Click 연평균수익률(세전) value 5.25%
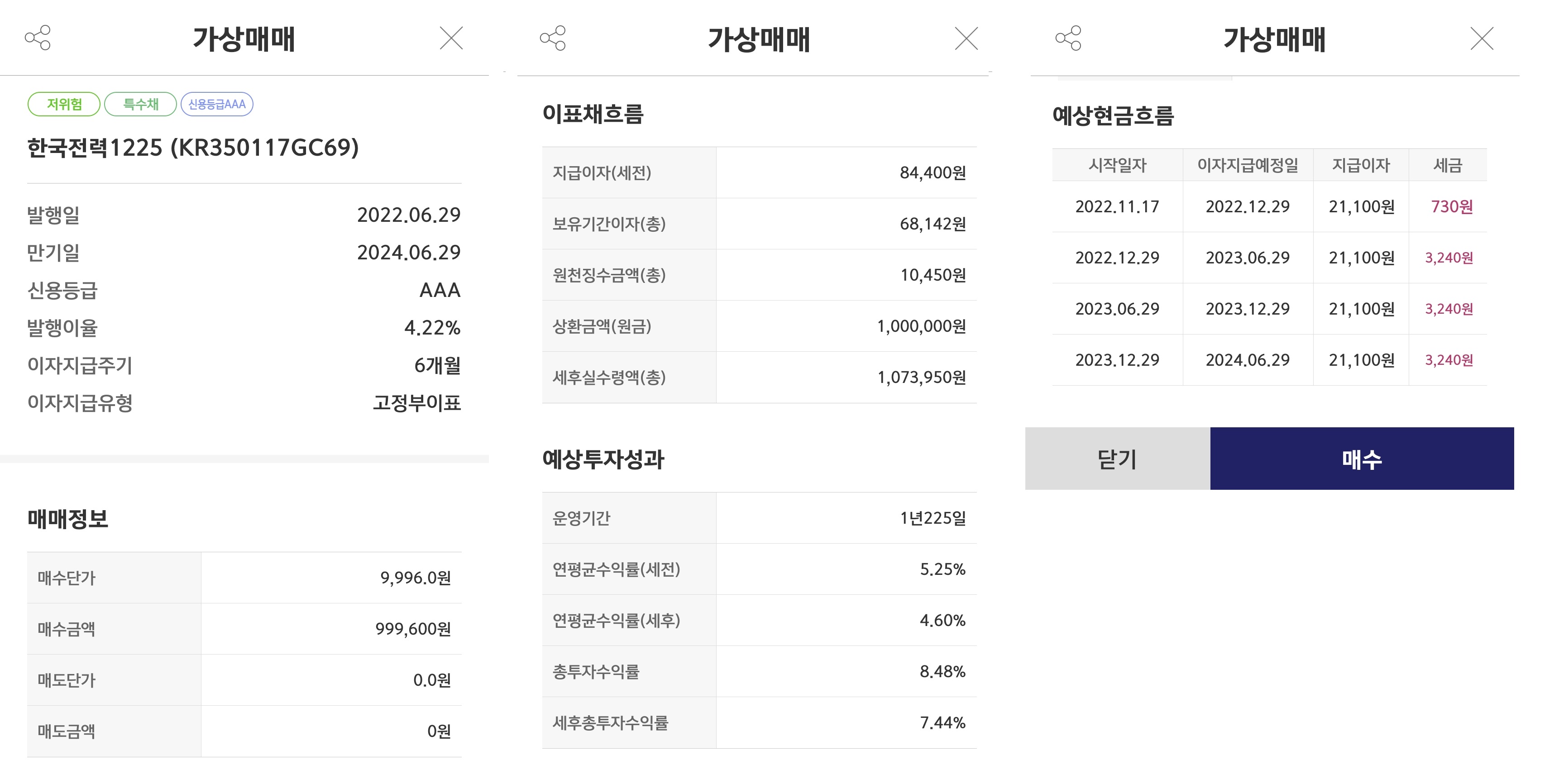The image size is (1559, 784). tap(942, 569)
